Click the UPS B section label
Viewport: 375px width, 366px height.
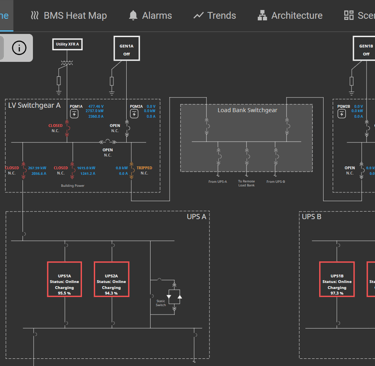coord(311,217)
